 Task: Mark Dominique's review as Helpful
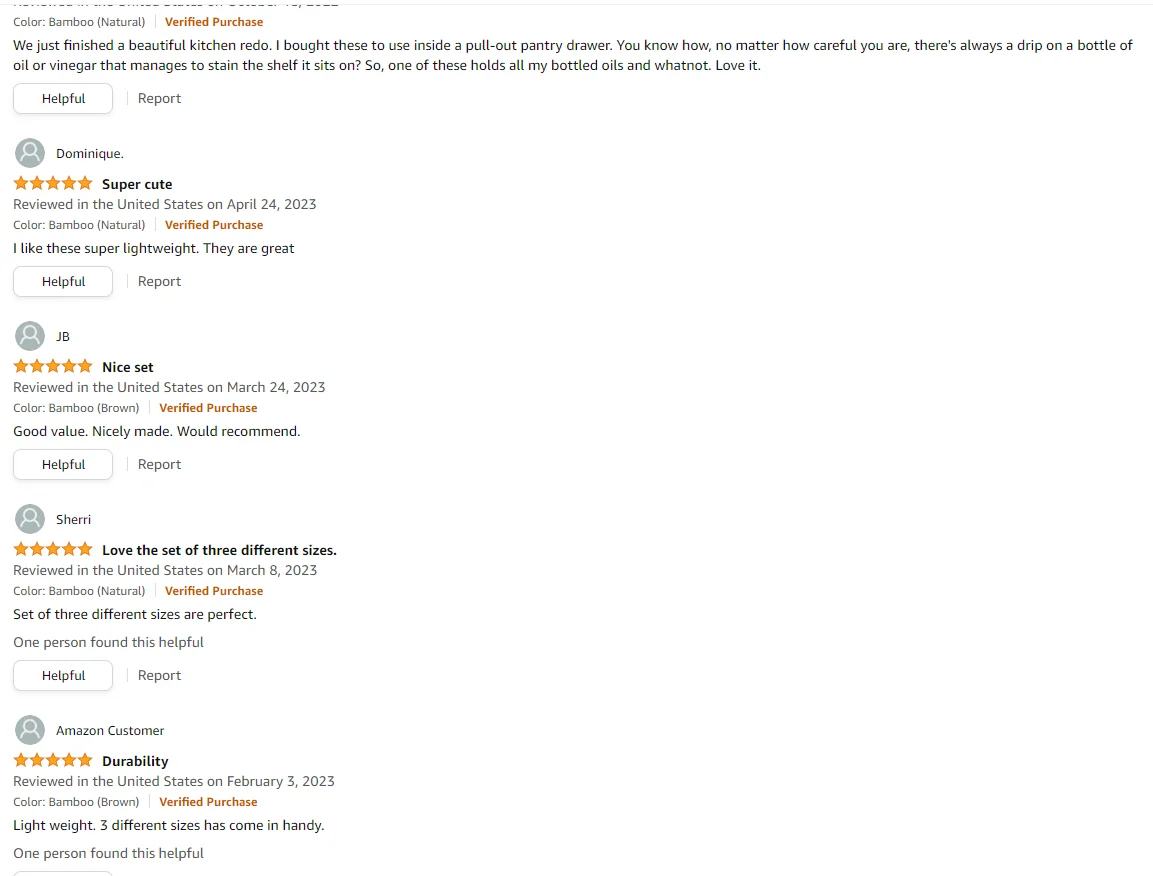(x=63, y=282)
